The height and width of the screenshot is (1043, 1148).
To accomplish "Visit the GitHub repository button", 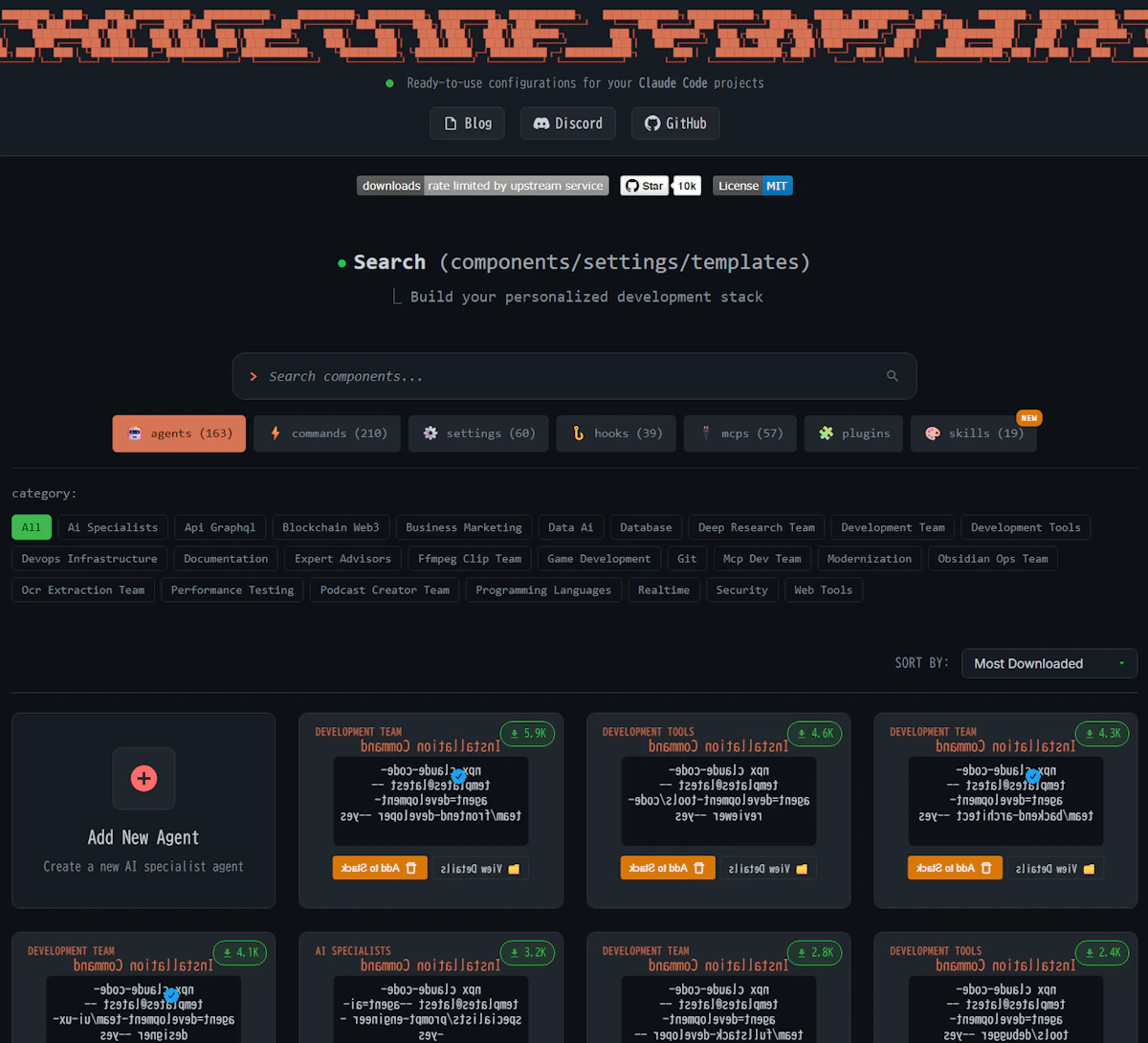I will [x=675, y=123].
